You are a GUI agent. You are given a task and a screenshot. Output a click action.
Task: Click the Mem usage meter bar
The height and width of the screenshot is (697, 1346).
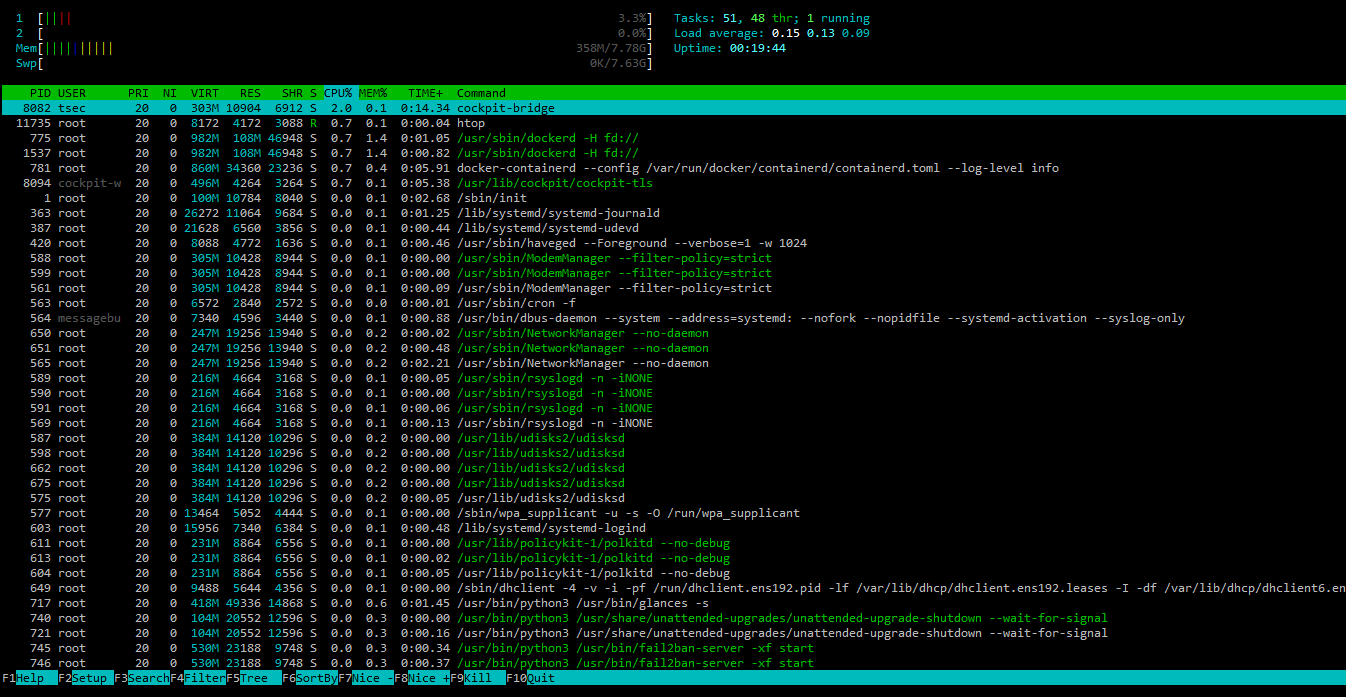pos(334,48)
